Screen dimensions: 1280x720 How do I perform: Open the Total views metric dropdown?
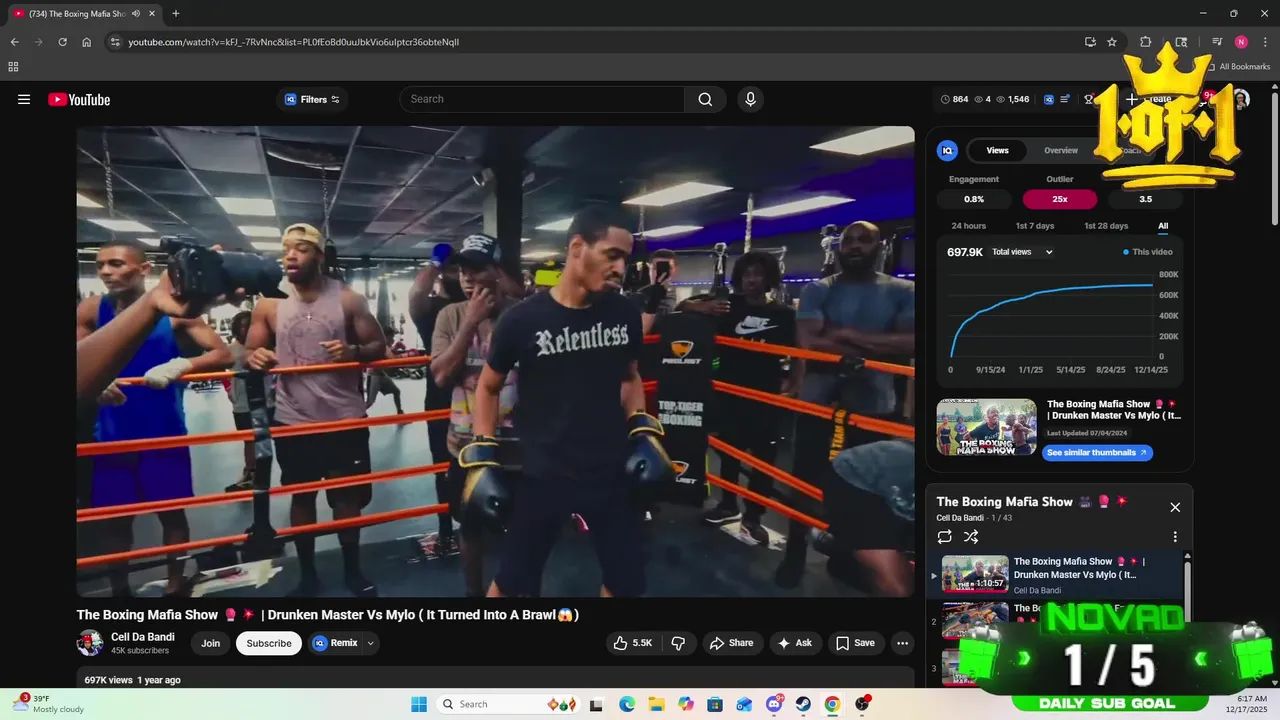(1022, 252)
